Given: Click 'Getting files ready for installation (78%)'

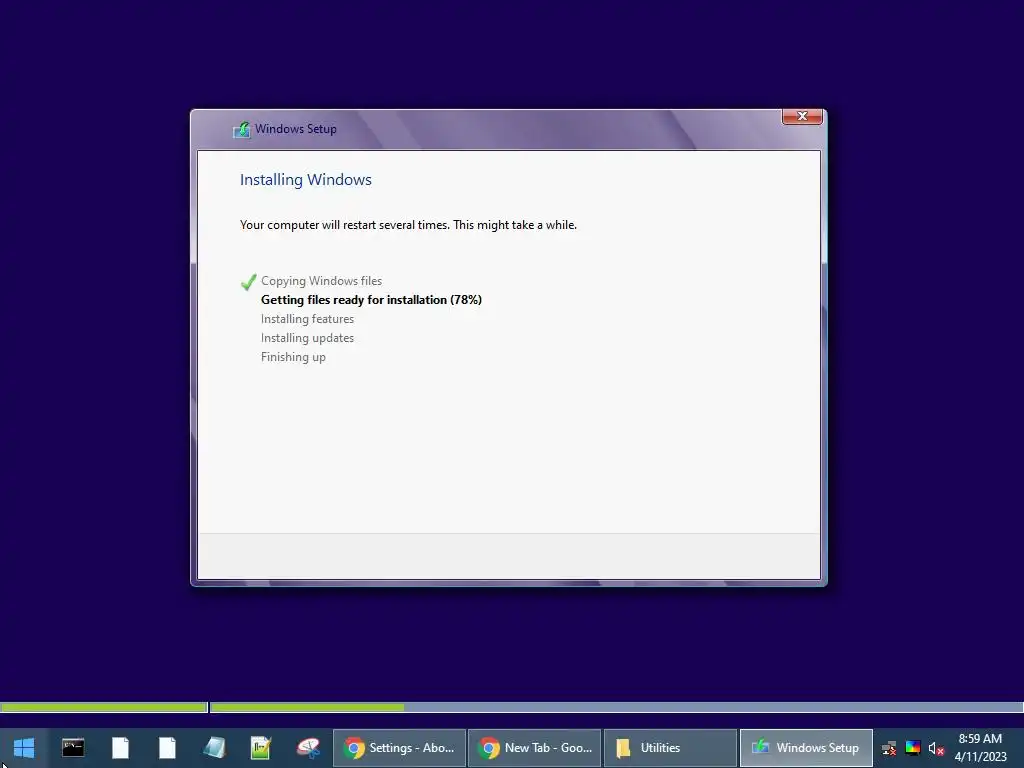Looking at the screenshot, I should click(x=371, y=300).
